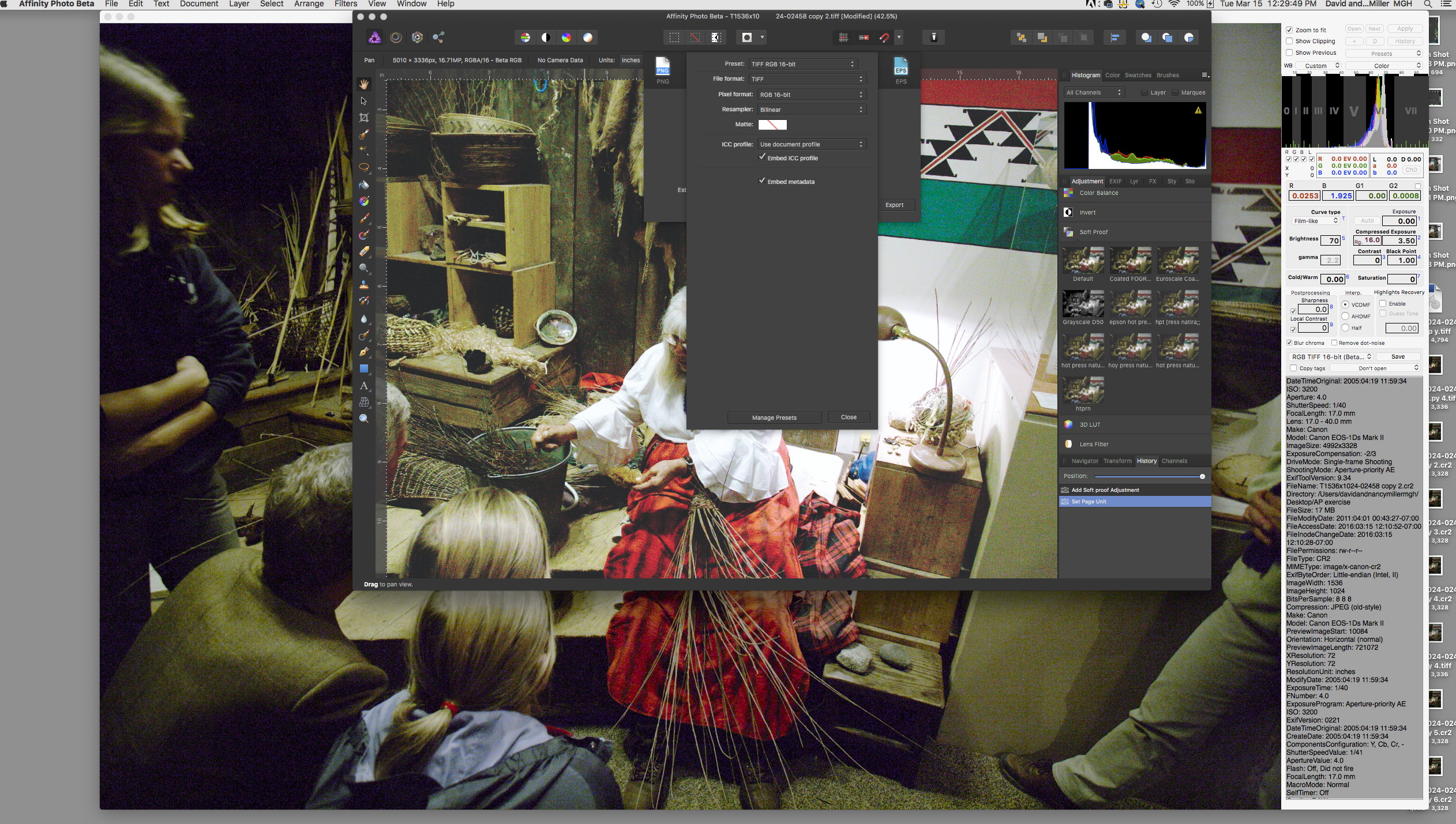Click the Add Soft proof Adjustment history row

[x=1135, y=490]
